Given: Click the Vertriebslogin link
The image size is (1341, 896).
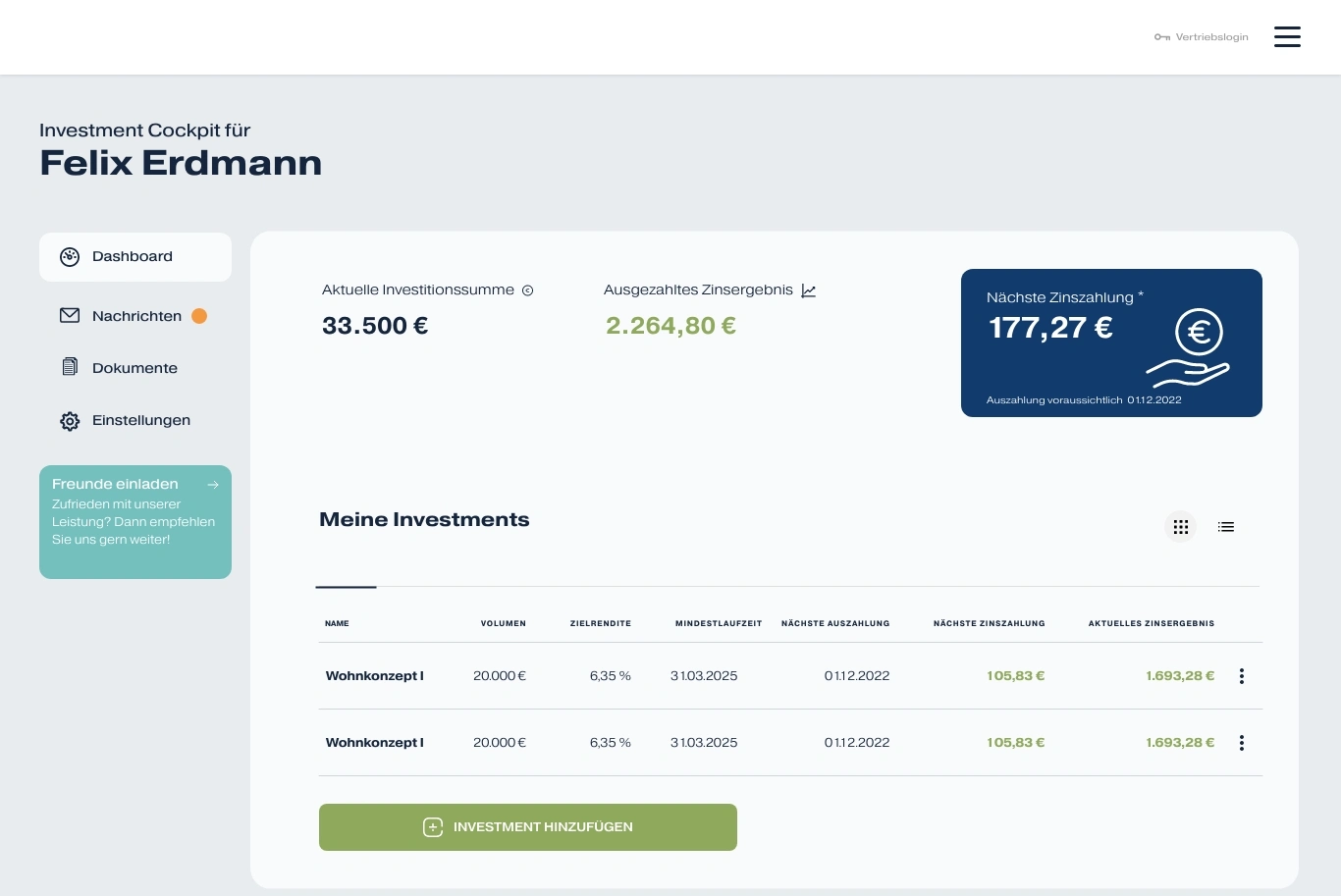Looking at the screenshot, I should point(1202,37).
